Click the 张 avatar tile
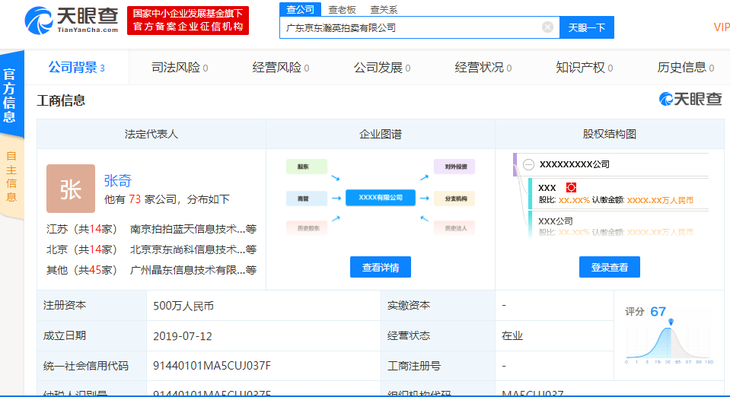 pyautogui.click(x=71, y=188)
